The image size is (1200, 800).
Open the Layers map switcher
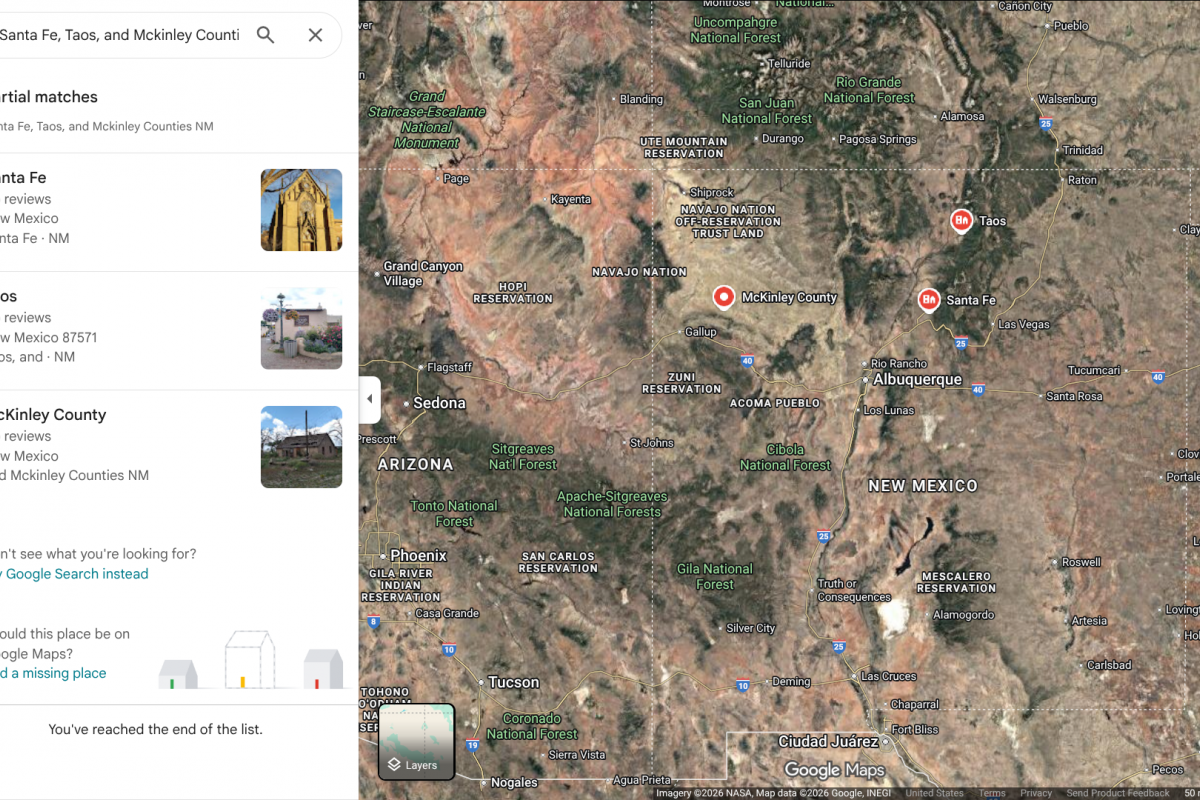(x=417, y=741)
